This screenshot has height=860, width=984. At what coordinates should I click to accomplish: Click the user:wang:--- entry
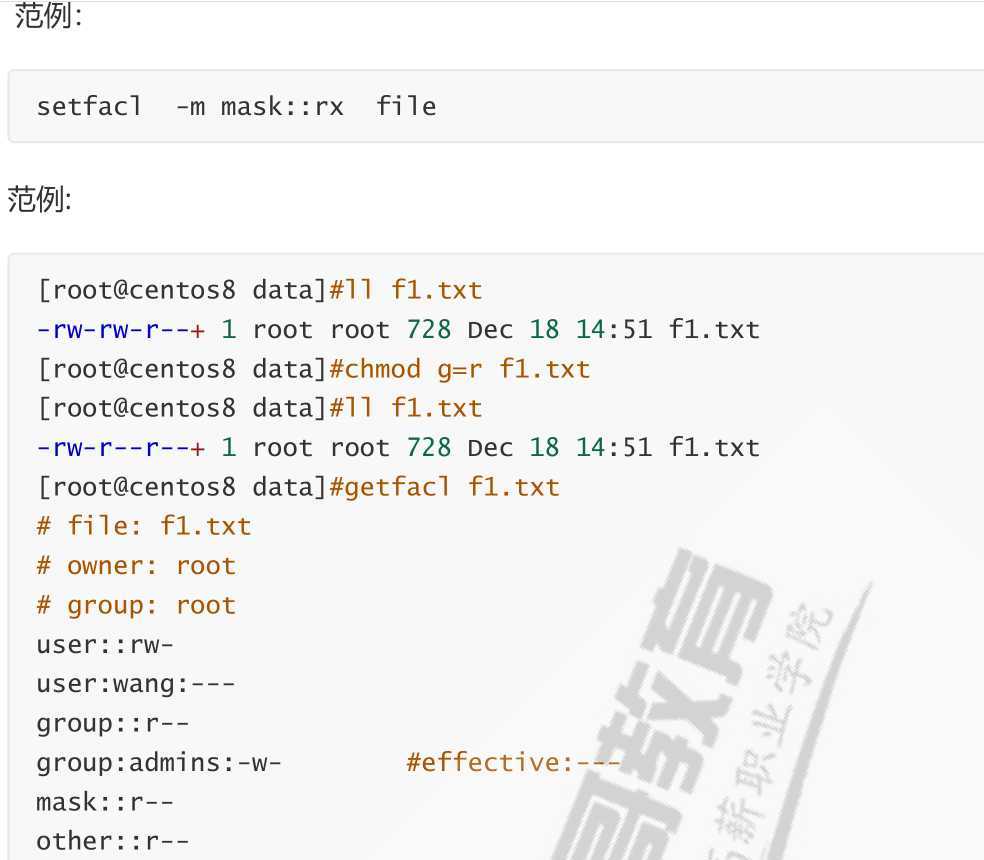coord(136,684)
